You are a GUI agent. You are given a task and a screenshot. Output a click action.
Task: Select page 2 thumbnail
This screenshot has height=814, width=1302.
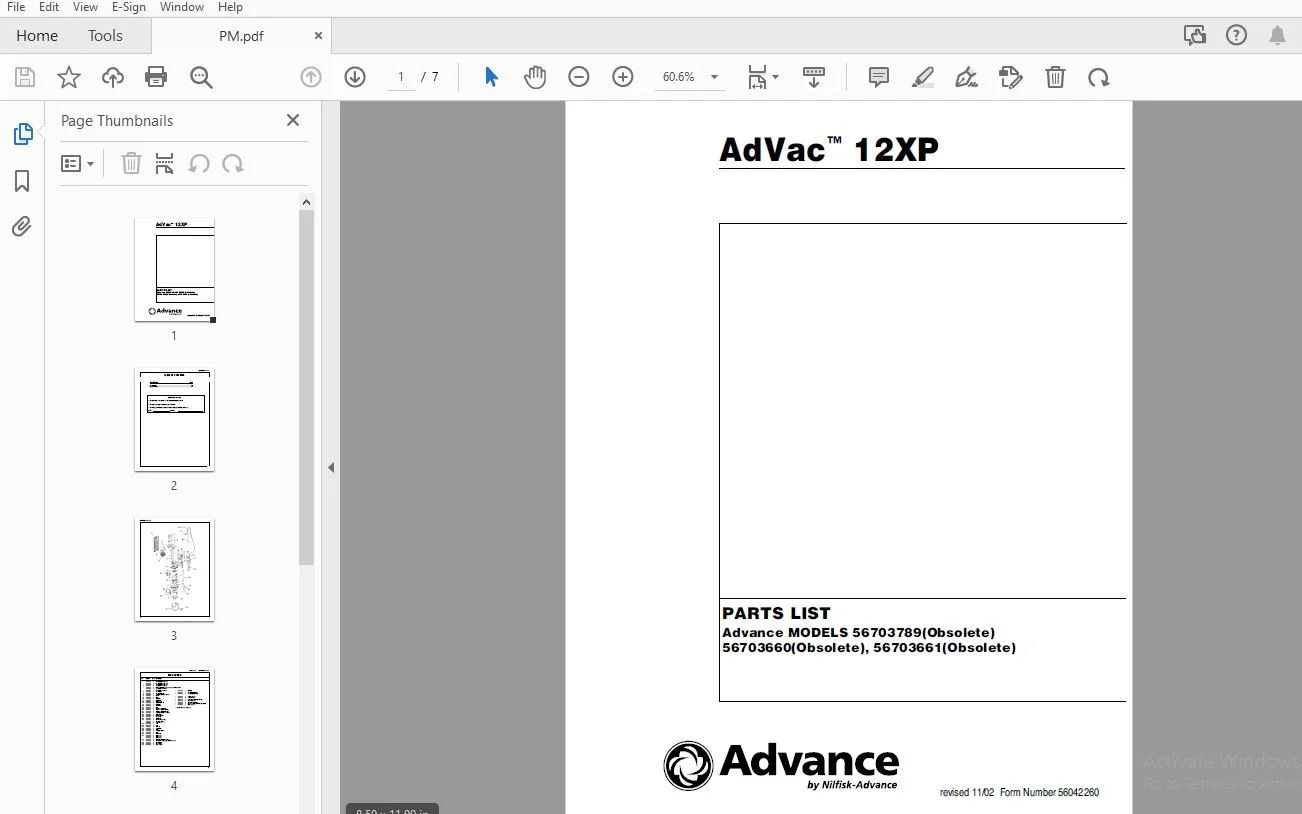click(x=174, y=419)
